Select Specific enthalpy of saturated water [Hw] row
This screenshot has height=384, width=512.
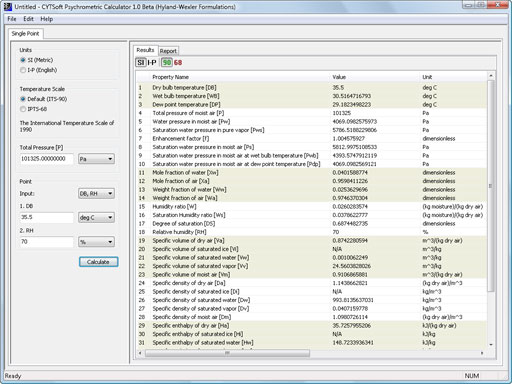[311, 343]
